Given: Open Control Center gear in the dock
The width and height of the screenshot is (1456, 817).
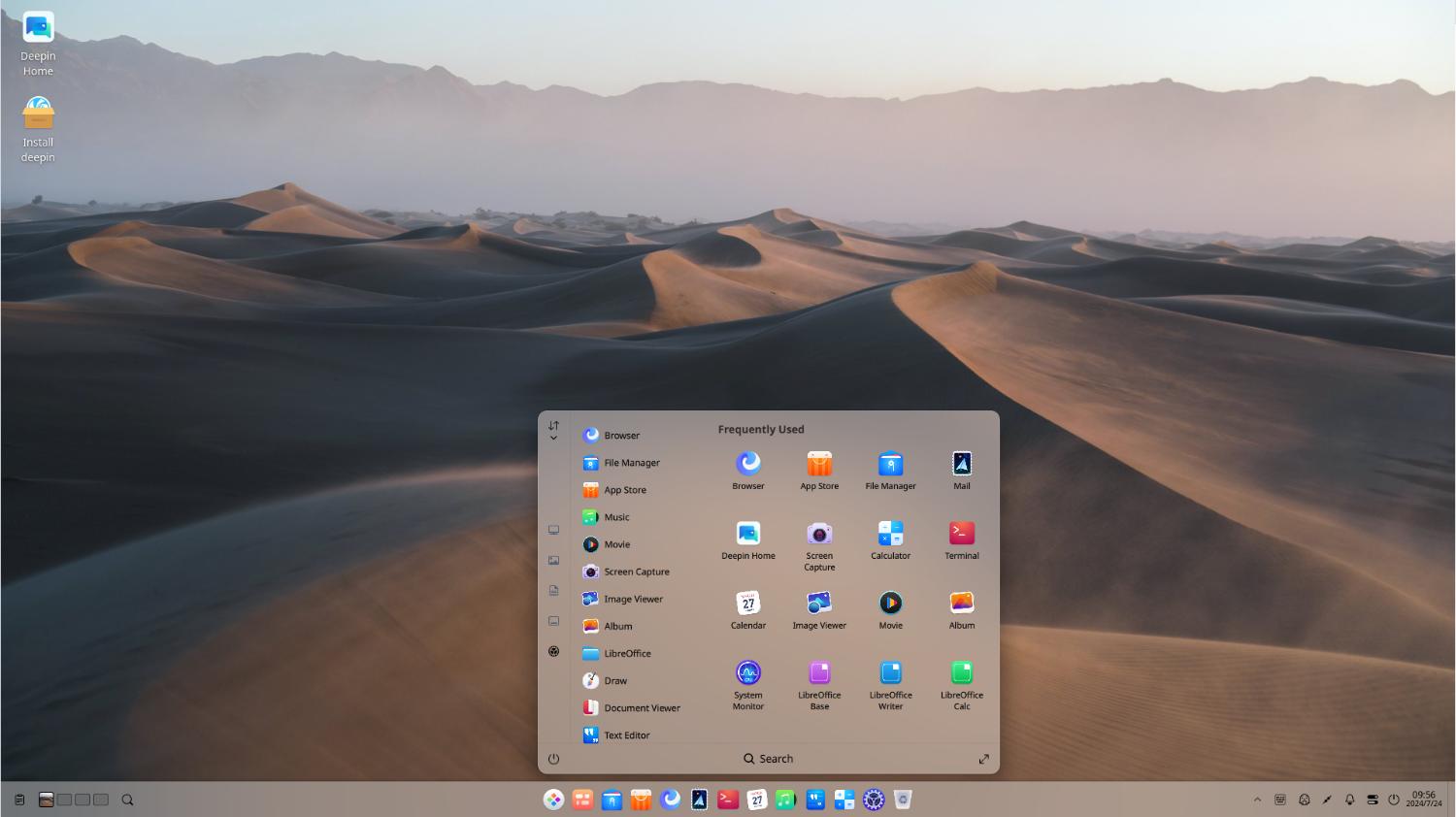Looking at the screenshot, I should point(874,800).
